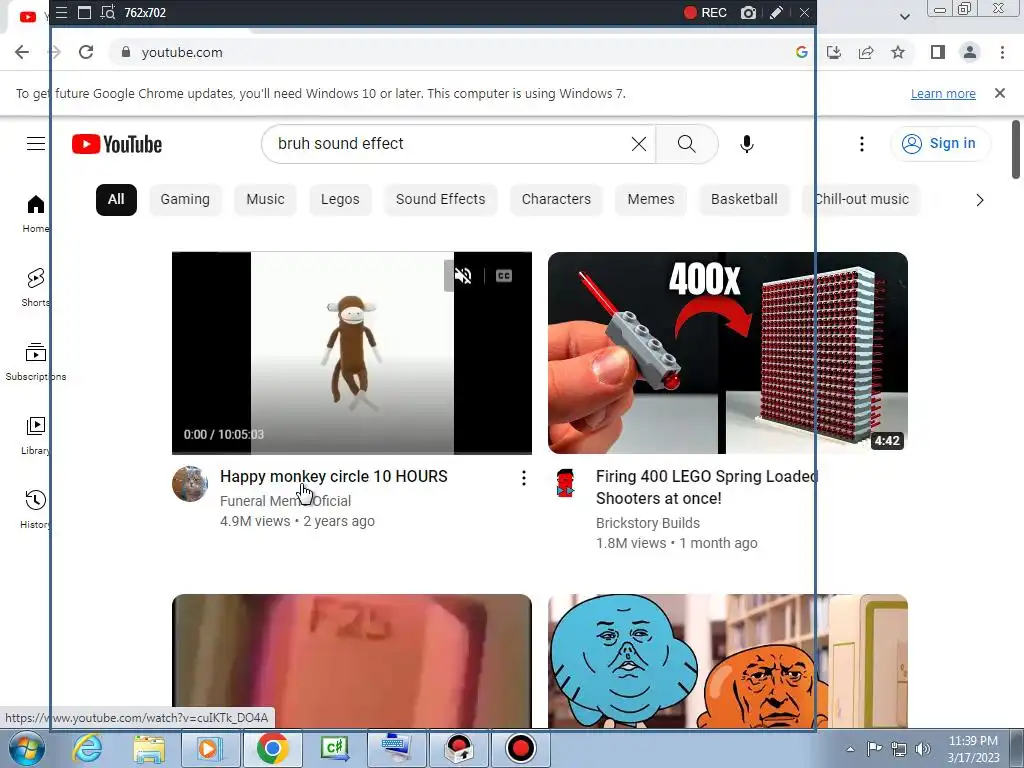Launch Internet Explorer from taskbar

click(87, 748)
